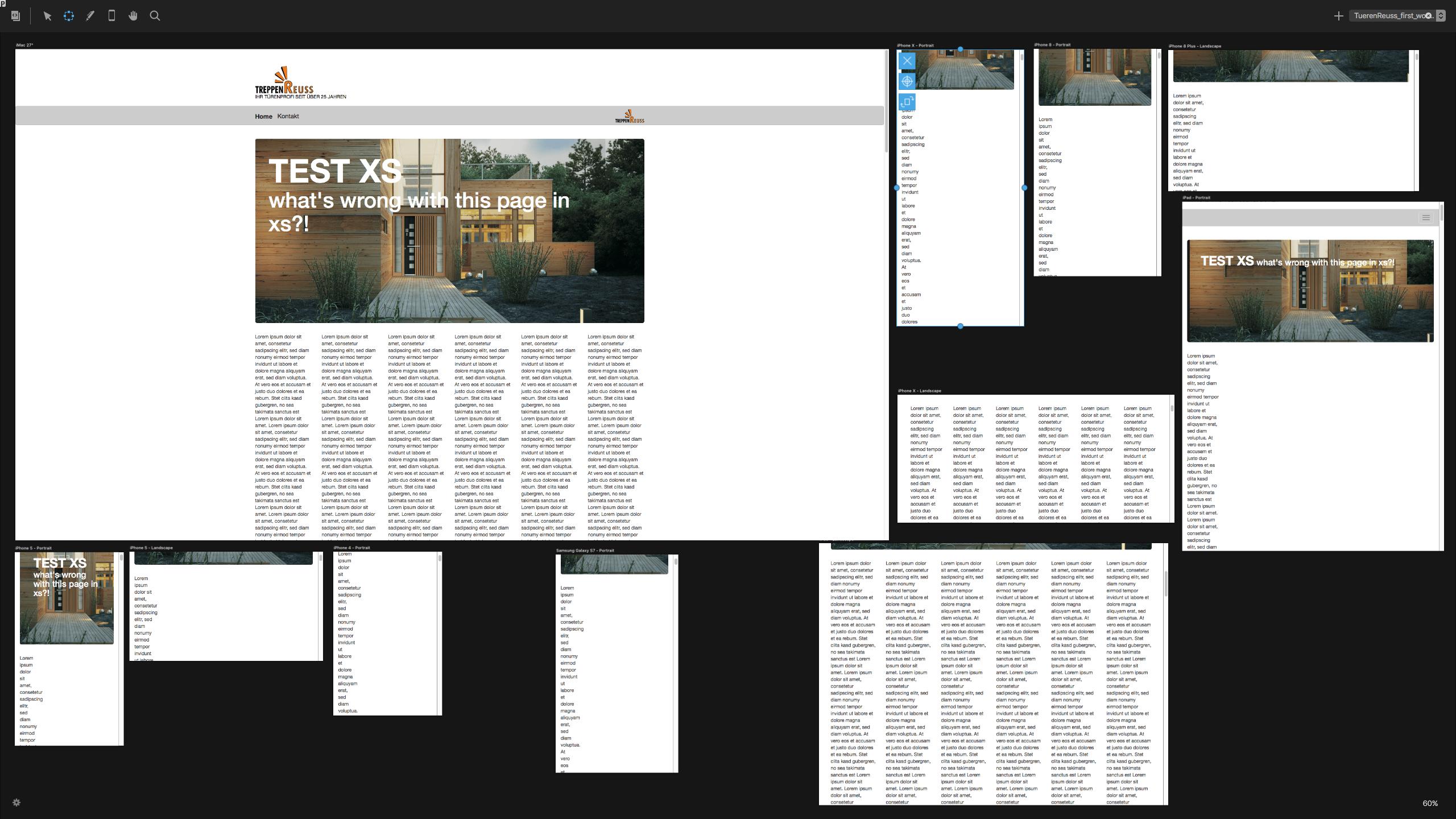Activate the dashed selection frame tool
Image resolution: width=1456 pixels, height=819 pixels.
click(69, 16)
